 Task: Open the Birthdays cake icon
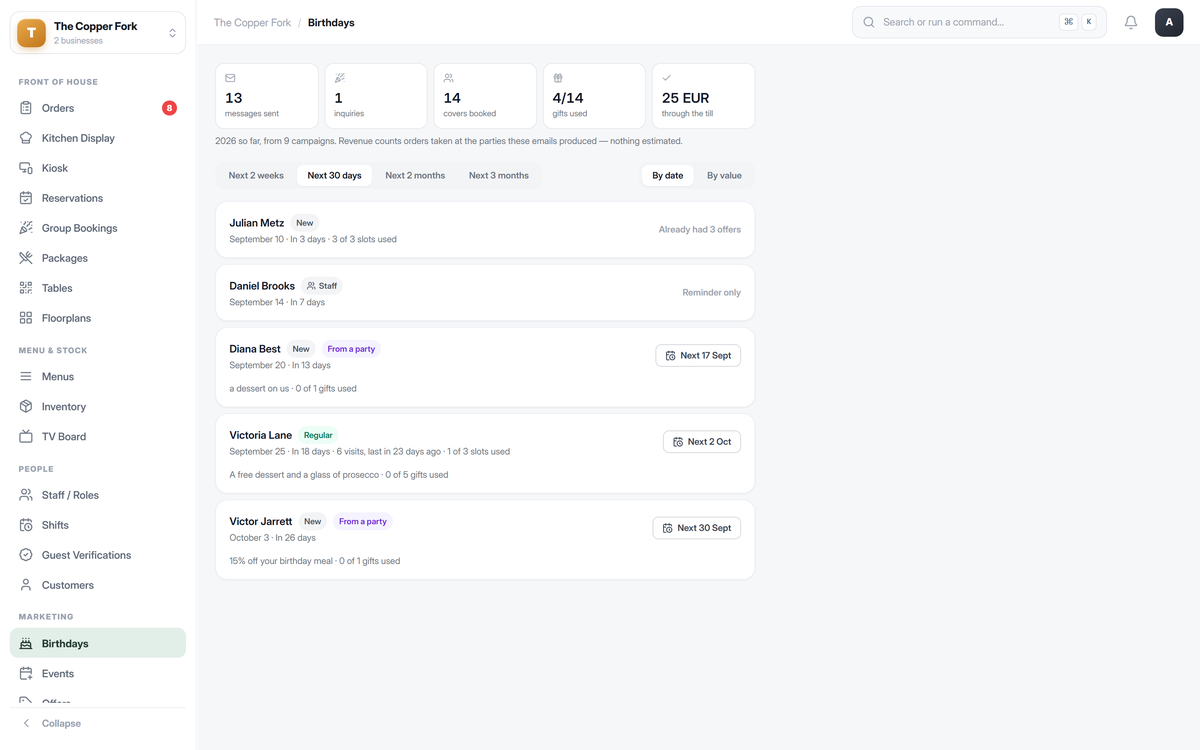(26, 644)
